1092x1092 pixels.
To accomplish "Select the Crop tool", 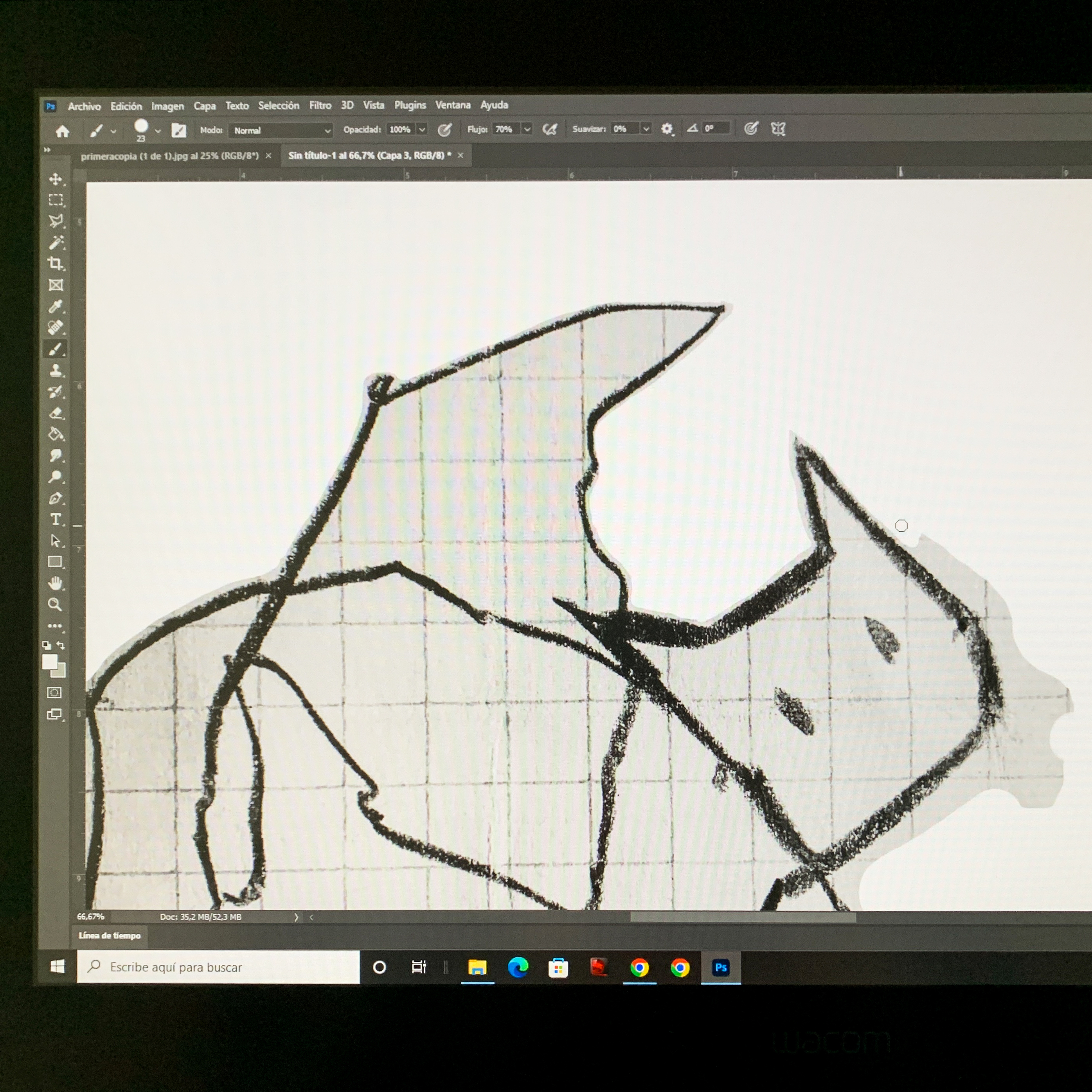I will [56, 263].
